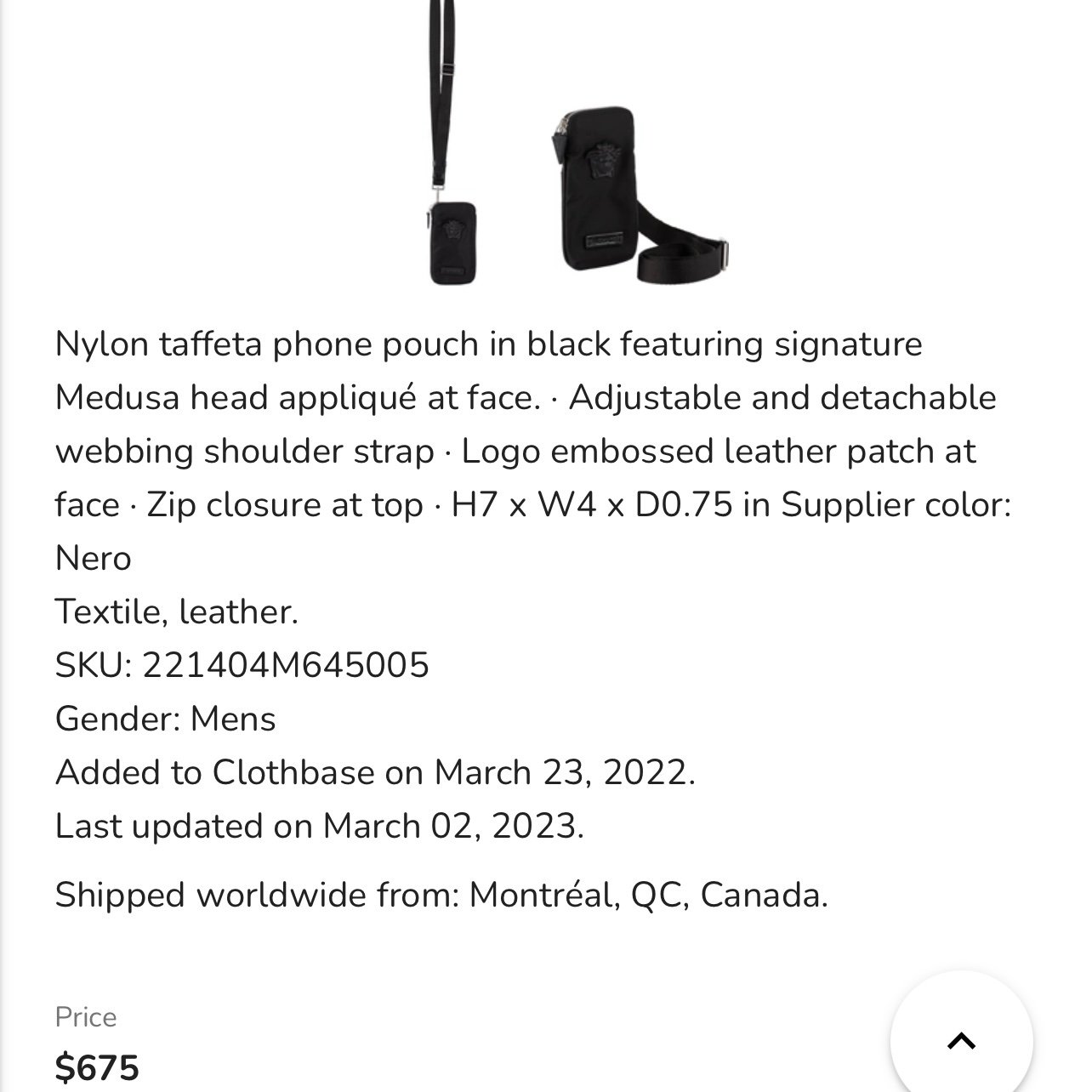Tap the scroll-to-top chevron button
Image resolution: width=1092 pixels, height=1092 pixels.
961,1041
